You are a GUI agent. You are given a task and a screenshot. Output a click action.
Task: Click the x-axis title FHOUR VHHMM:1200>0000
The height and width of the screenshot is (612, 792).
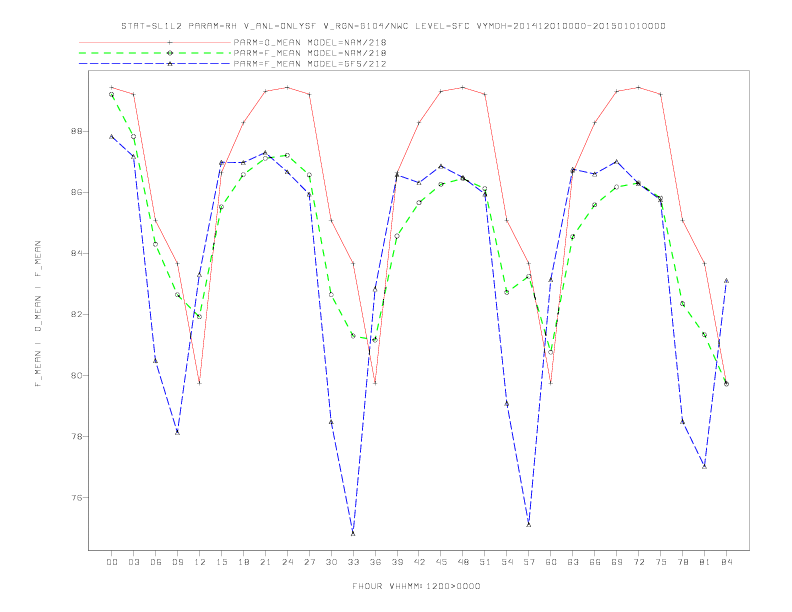pos(416,586)
